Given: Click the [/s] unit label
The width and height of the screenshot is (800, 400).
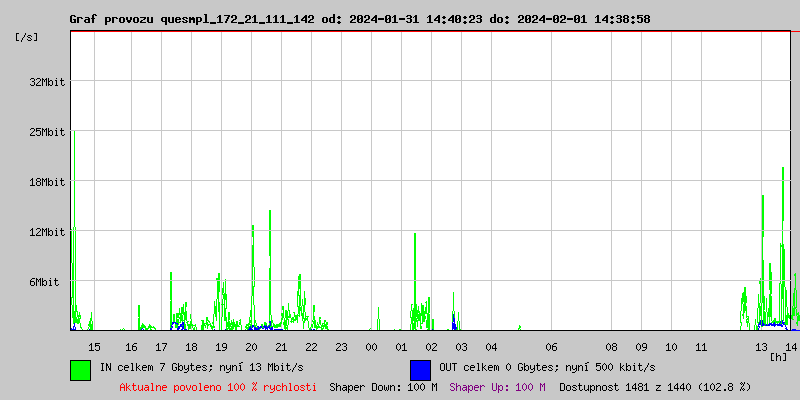Looking at the screenshot, I should point(28,37).
